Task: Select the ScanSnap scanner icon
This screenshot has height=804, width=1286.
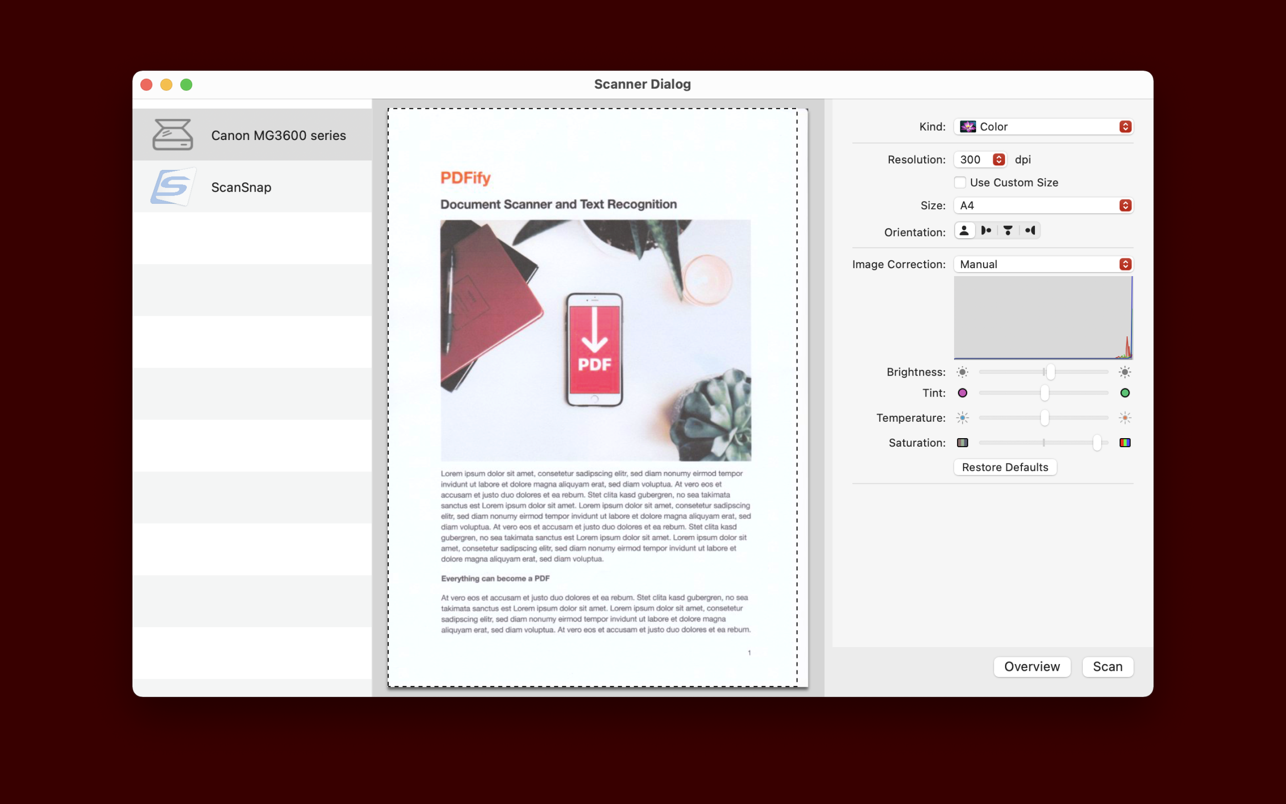Action: [172, 187]
